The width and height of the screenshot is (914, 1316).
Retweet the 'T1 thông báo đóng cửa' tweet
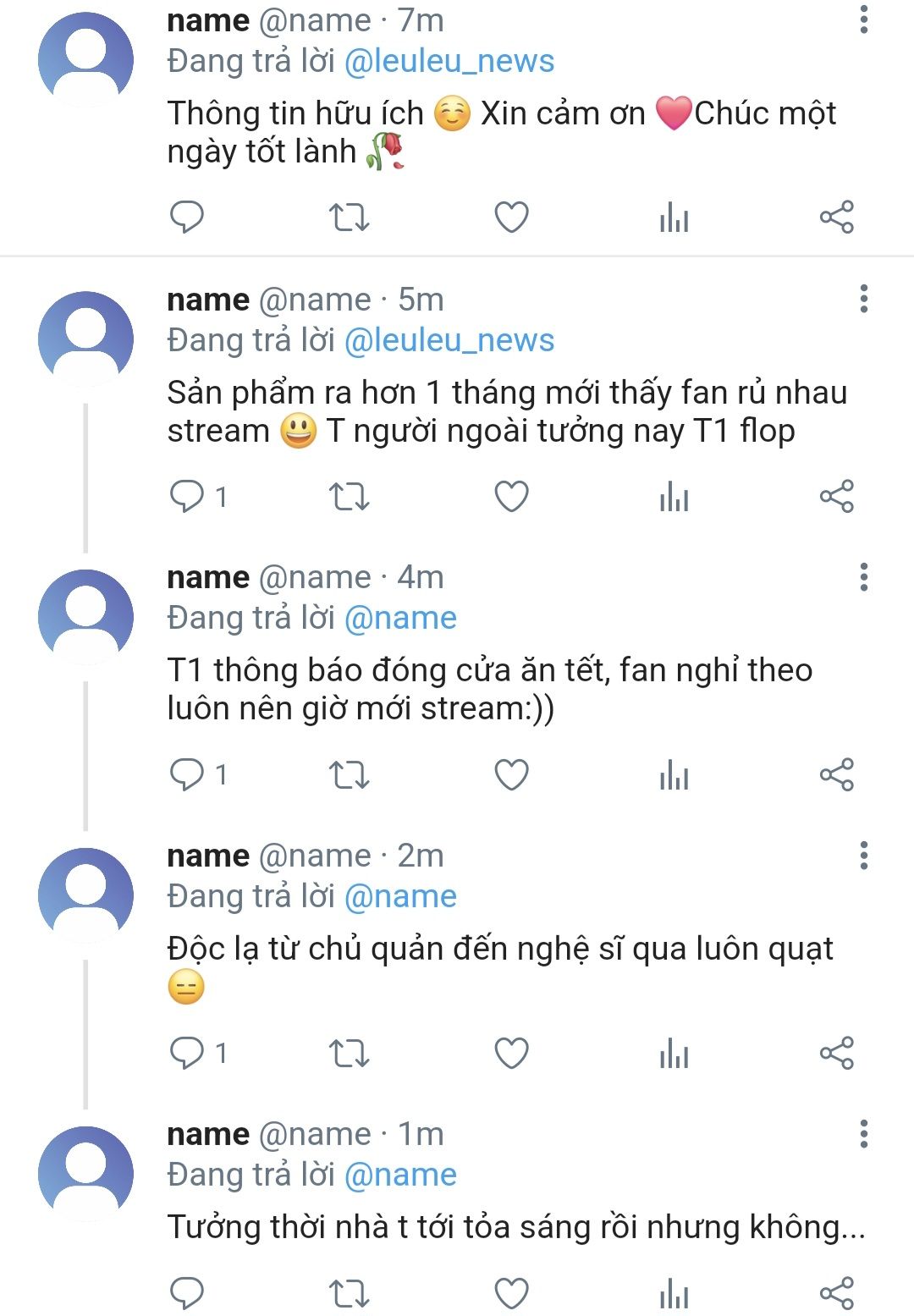[x=349, y=774]
